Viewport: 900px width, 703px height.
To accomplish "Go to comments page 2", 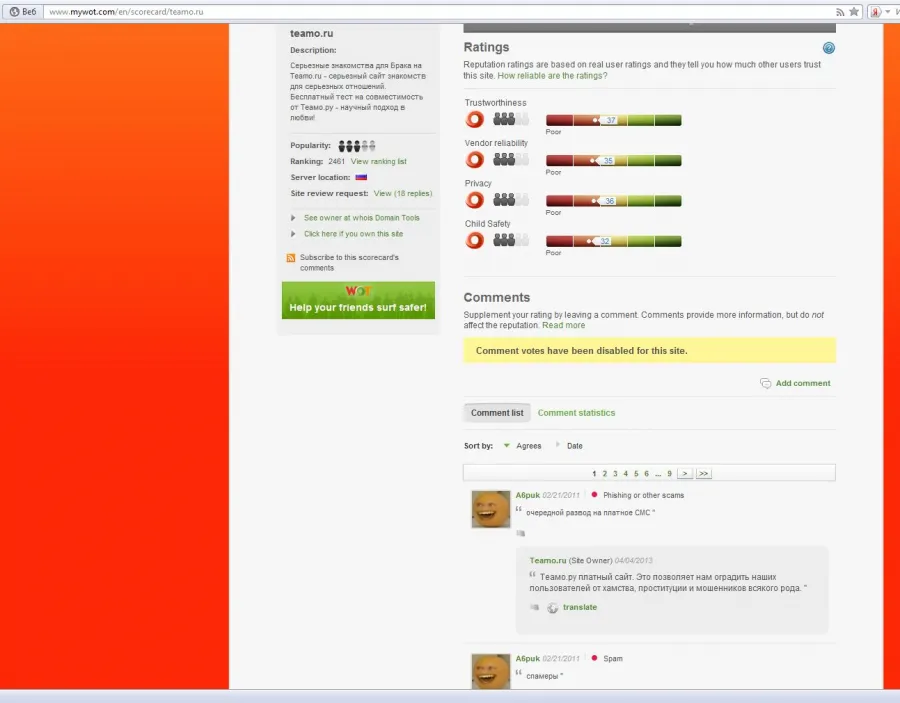I will pyautogui.click(x=604, y=473).
